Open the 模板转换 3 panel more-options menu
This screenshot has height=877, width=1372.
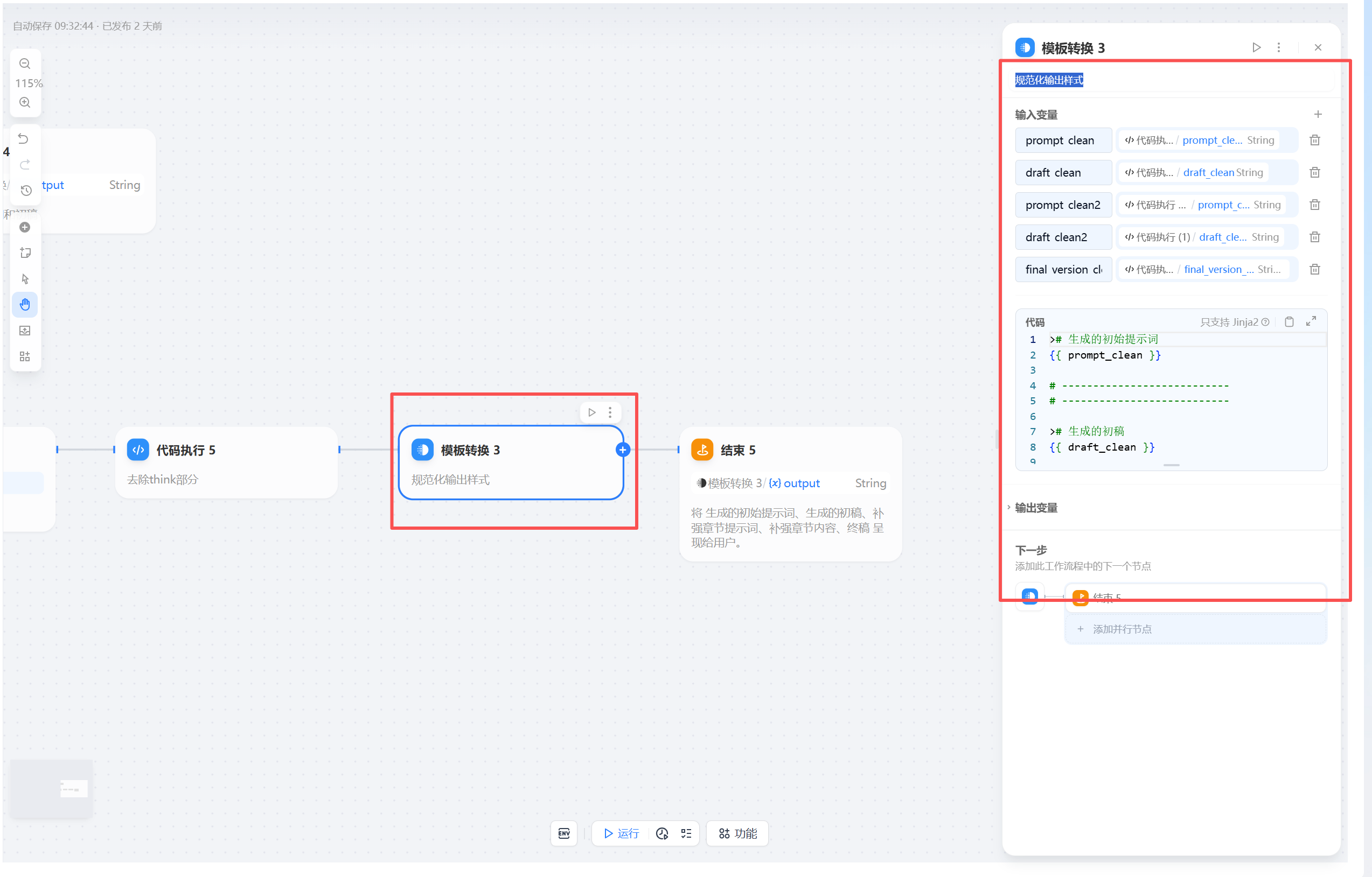pos(1279,48)
